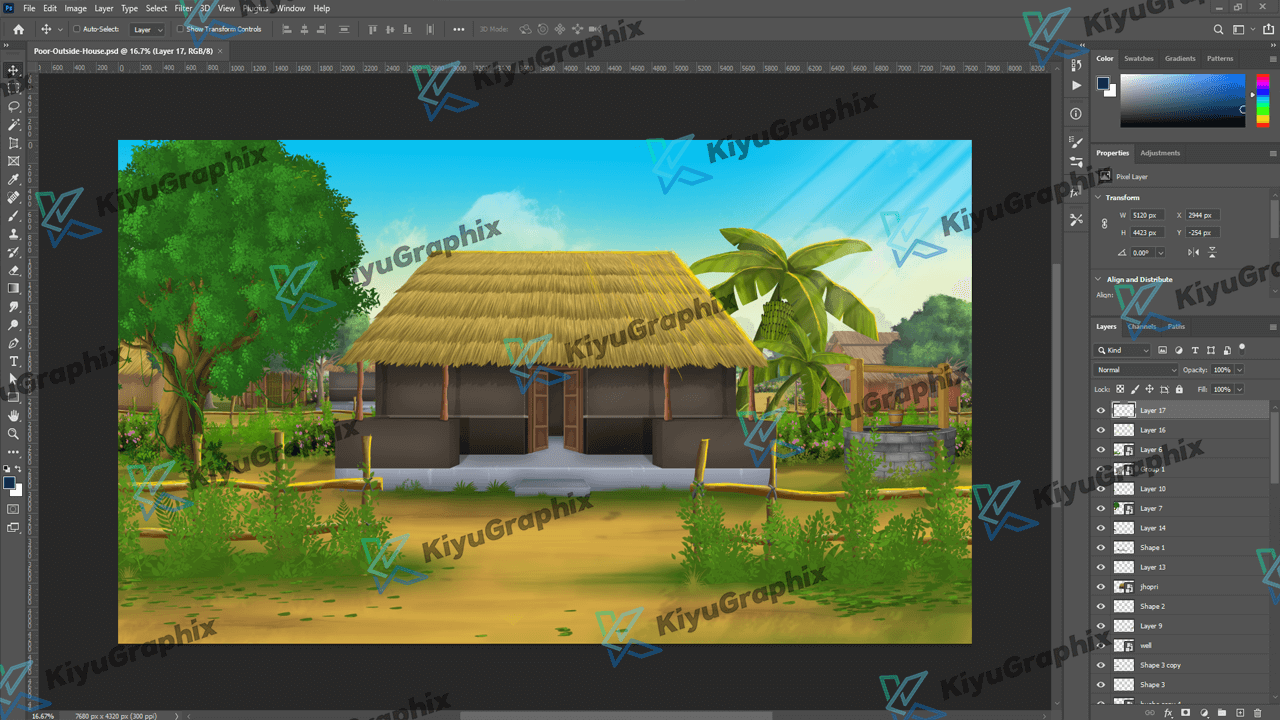Open the Normal blend mode dropdown
This screenshot has width=1280, height=720.
pos(1136,370)
